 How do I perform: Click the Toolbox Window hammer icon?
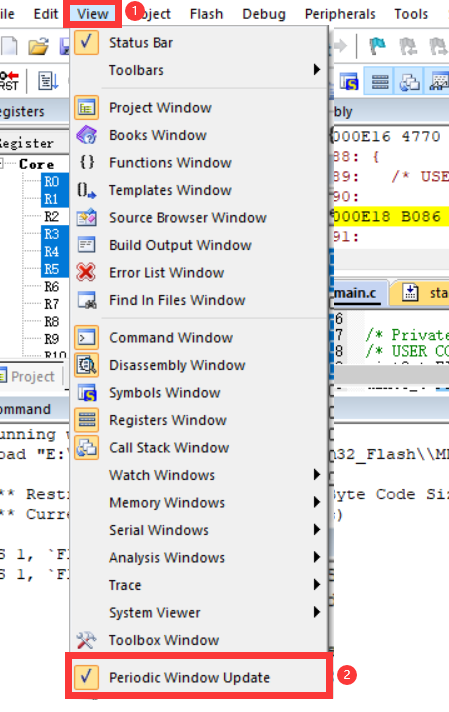tap(86, 640)
